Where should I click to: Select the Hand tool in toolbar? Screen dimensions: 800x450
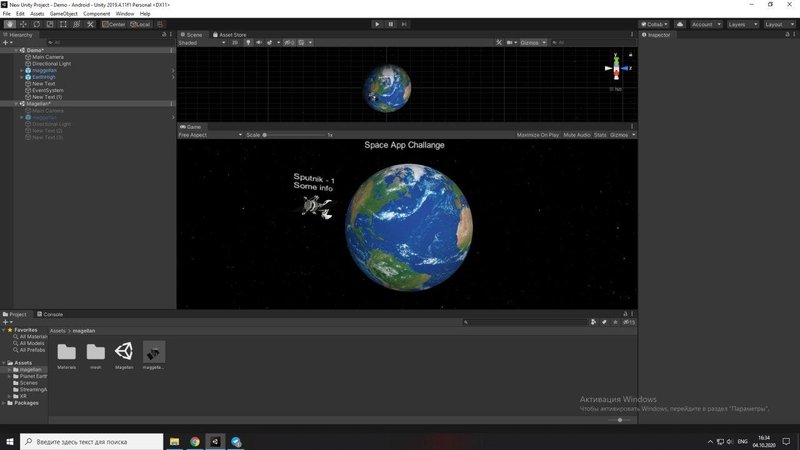coord(9,24)
